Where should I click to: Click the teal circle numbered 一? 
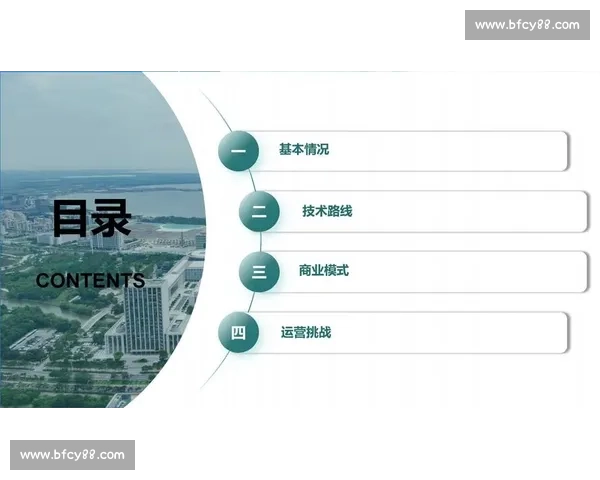coord(238,151)
